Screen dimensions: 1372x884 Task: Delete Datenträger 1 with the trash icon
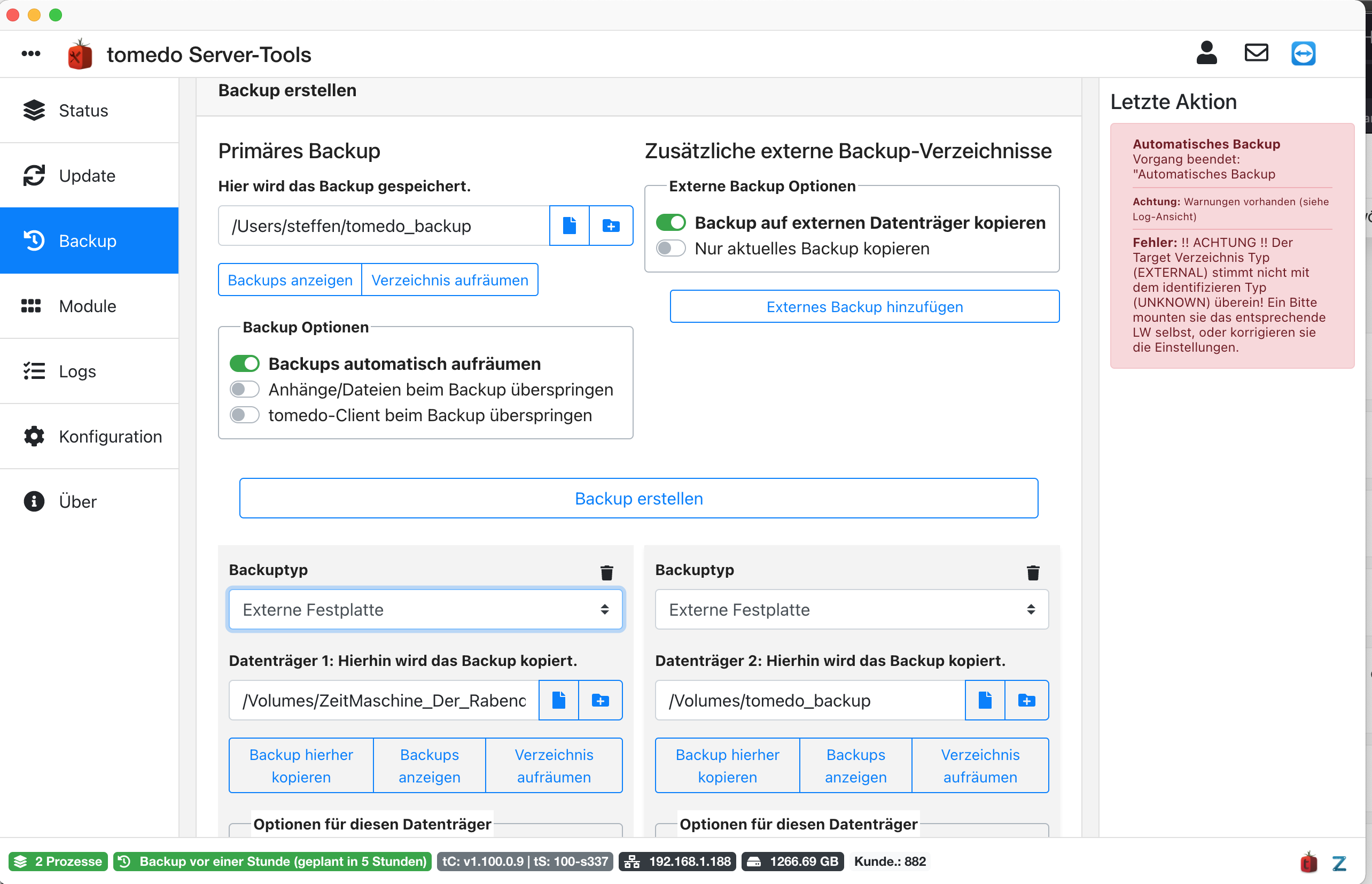coord(606,572)
